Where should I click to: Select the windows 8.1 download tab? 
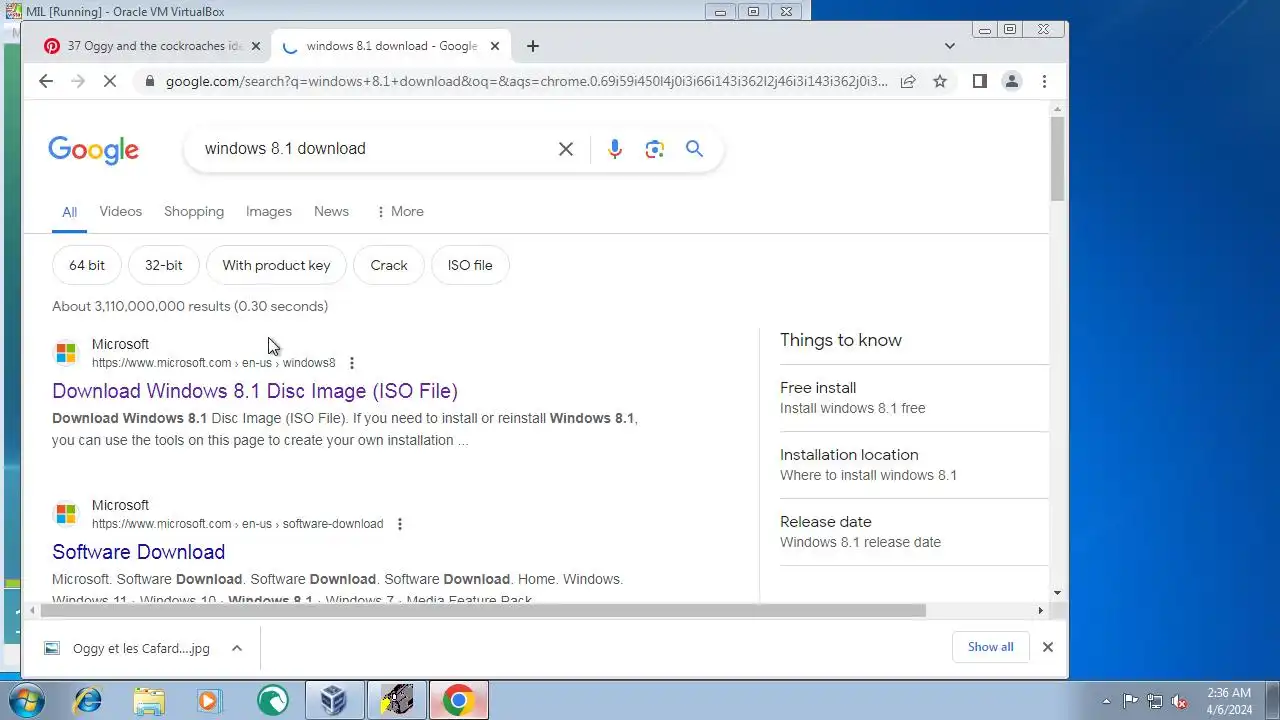[391, 46]
